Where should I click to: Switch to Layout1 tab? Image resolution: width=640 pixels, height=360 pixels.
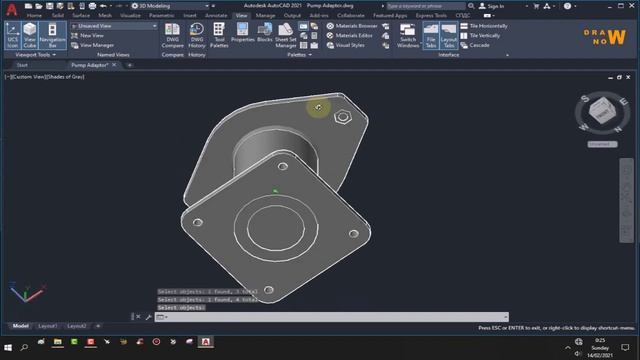click(x=48, y=326)
